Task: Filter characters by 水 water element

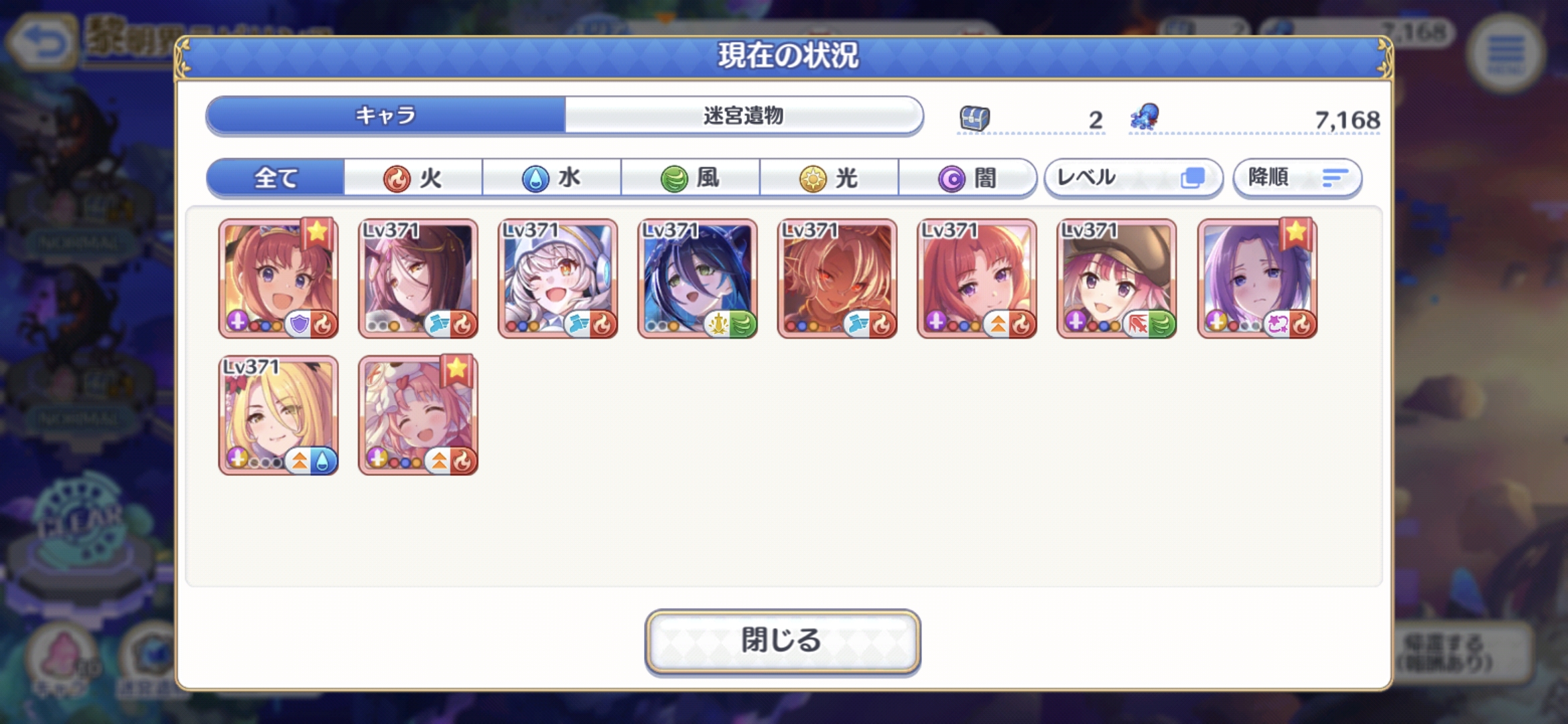Action: (551, 178)
